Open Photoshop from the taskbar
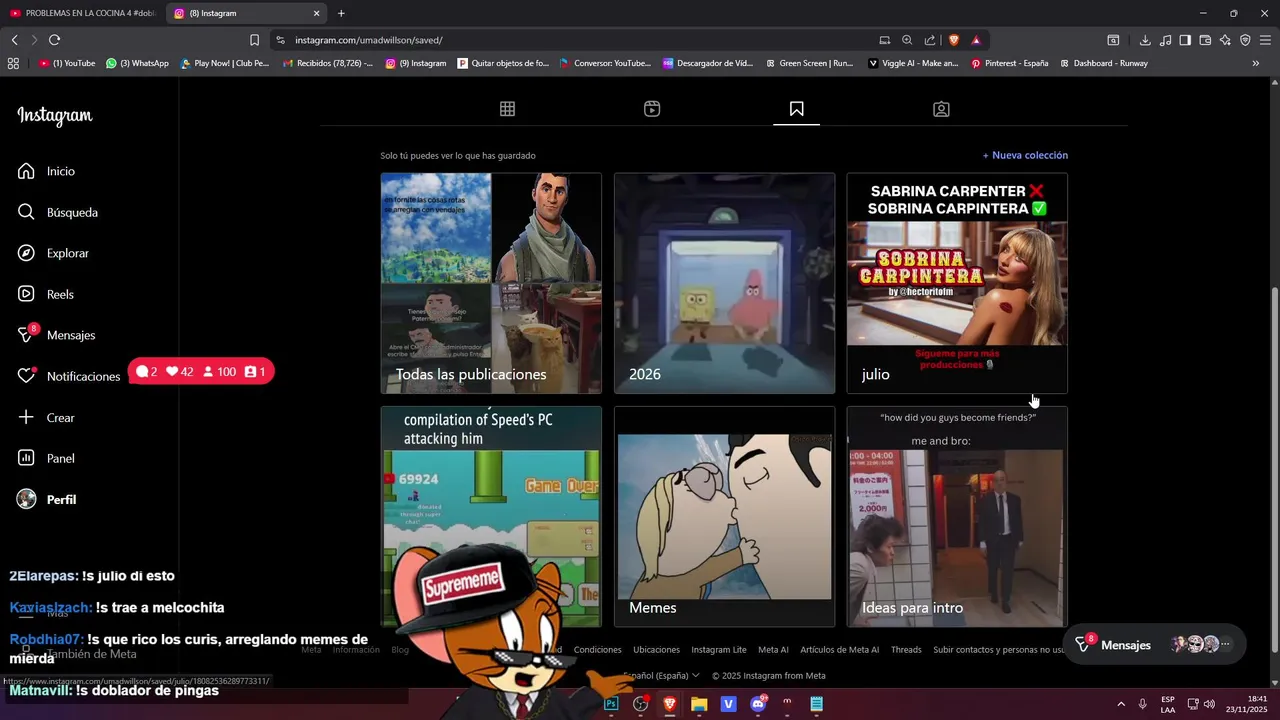This screenshot has width=1280, height=720. [x=611, y=704]
